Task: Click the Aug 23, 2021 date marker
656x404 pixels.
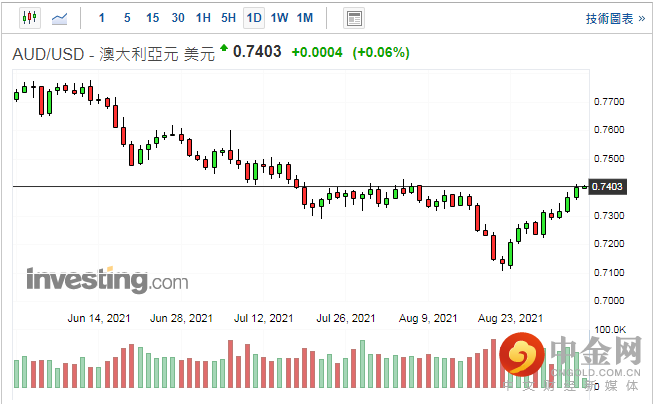Action: coord(511,317)
